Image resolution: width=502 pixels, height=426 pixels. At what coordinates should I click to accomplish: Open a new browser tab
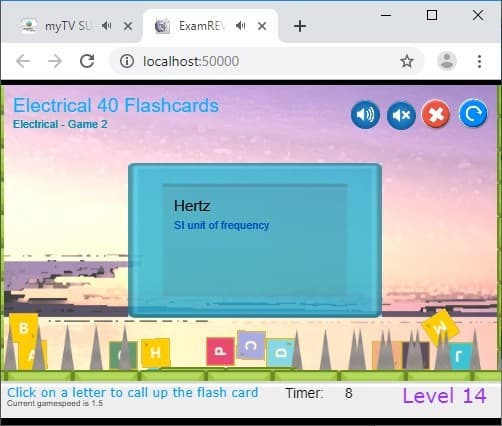point(300,26)
